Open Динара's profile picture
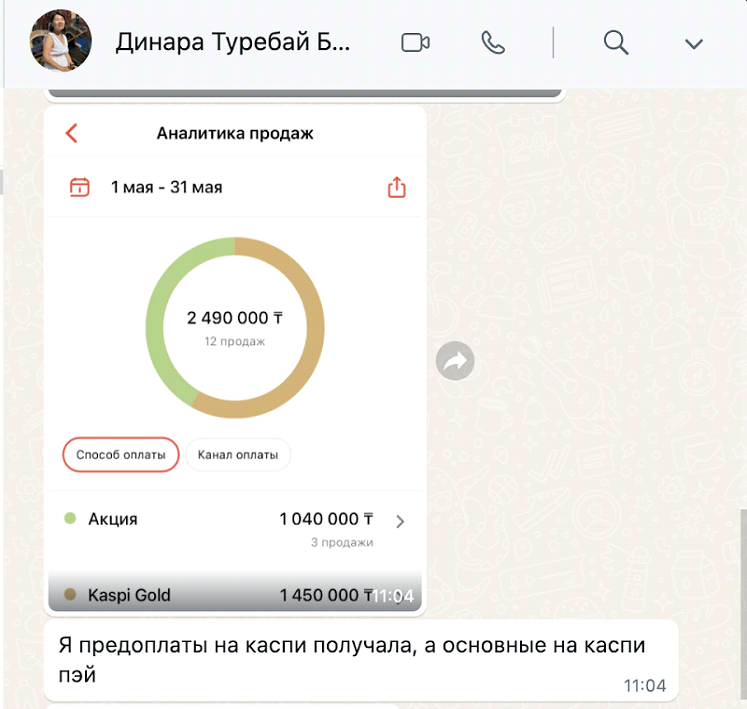Screen dimensions: 747x709 pyautogui.click(x=61, y=40)
